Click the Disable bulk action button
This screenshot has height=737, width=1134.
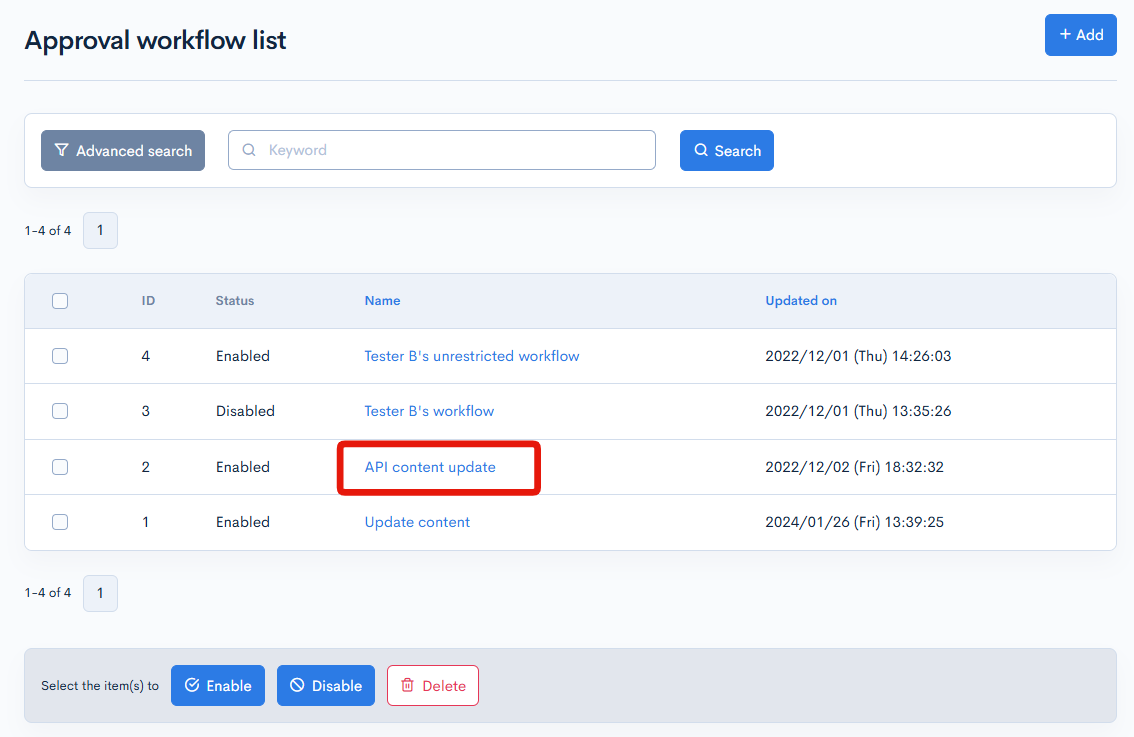(325, 686)
